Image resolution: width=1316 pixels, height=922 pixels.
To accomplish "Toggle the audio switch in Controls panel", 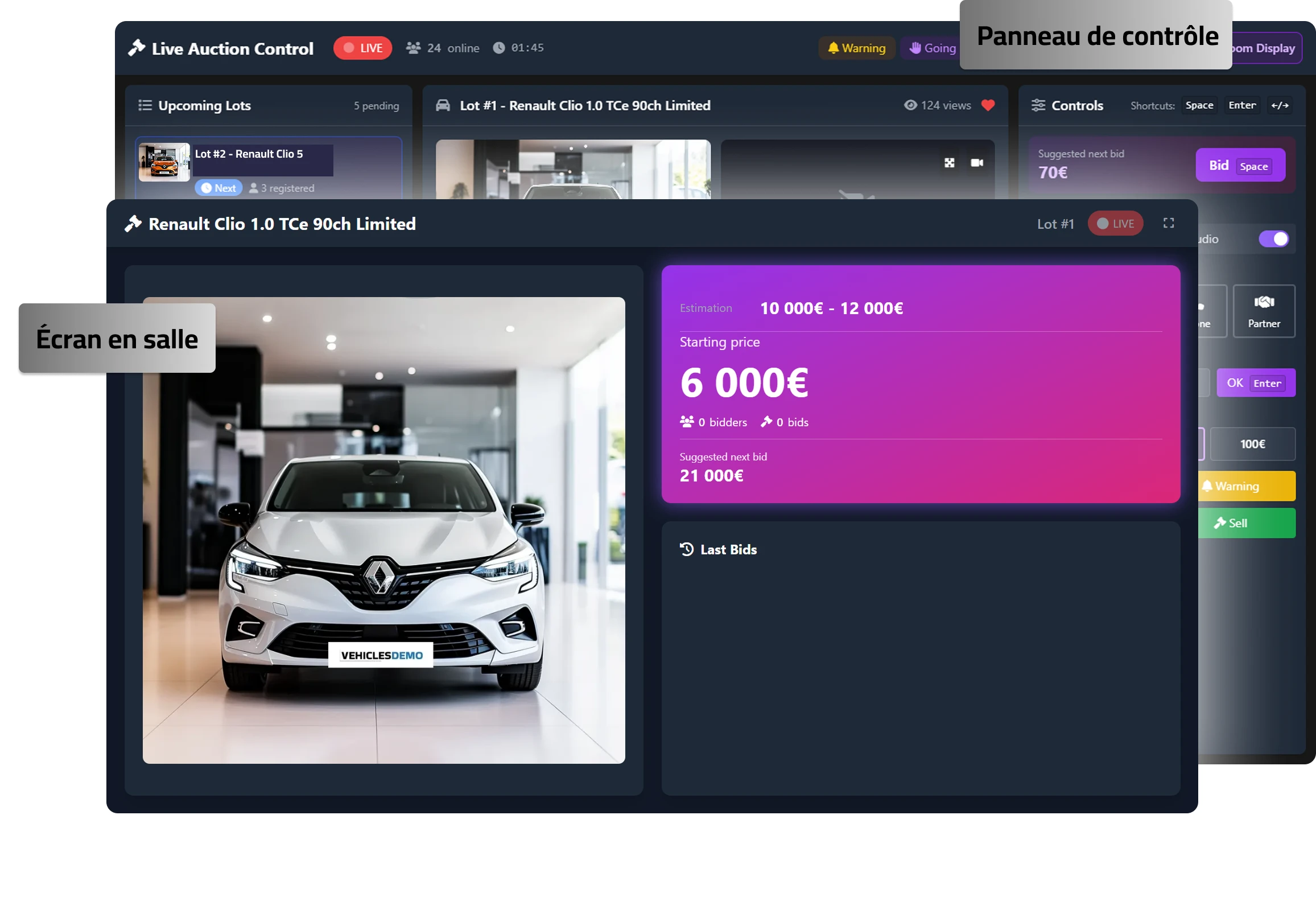I will pos(1273,239).
